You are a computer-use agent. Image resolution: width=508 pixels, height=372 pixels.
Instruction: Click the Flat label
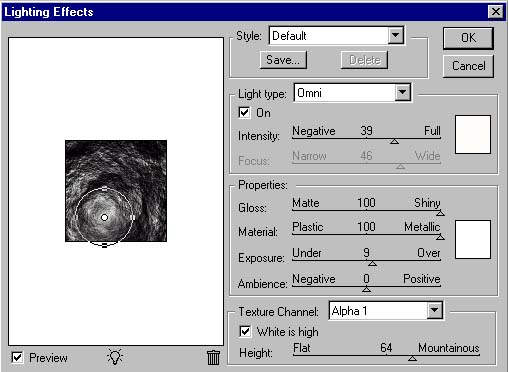302,348
